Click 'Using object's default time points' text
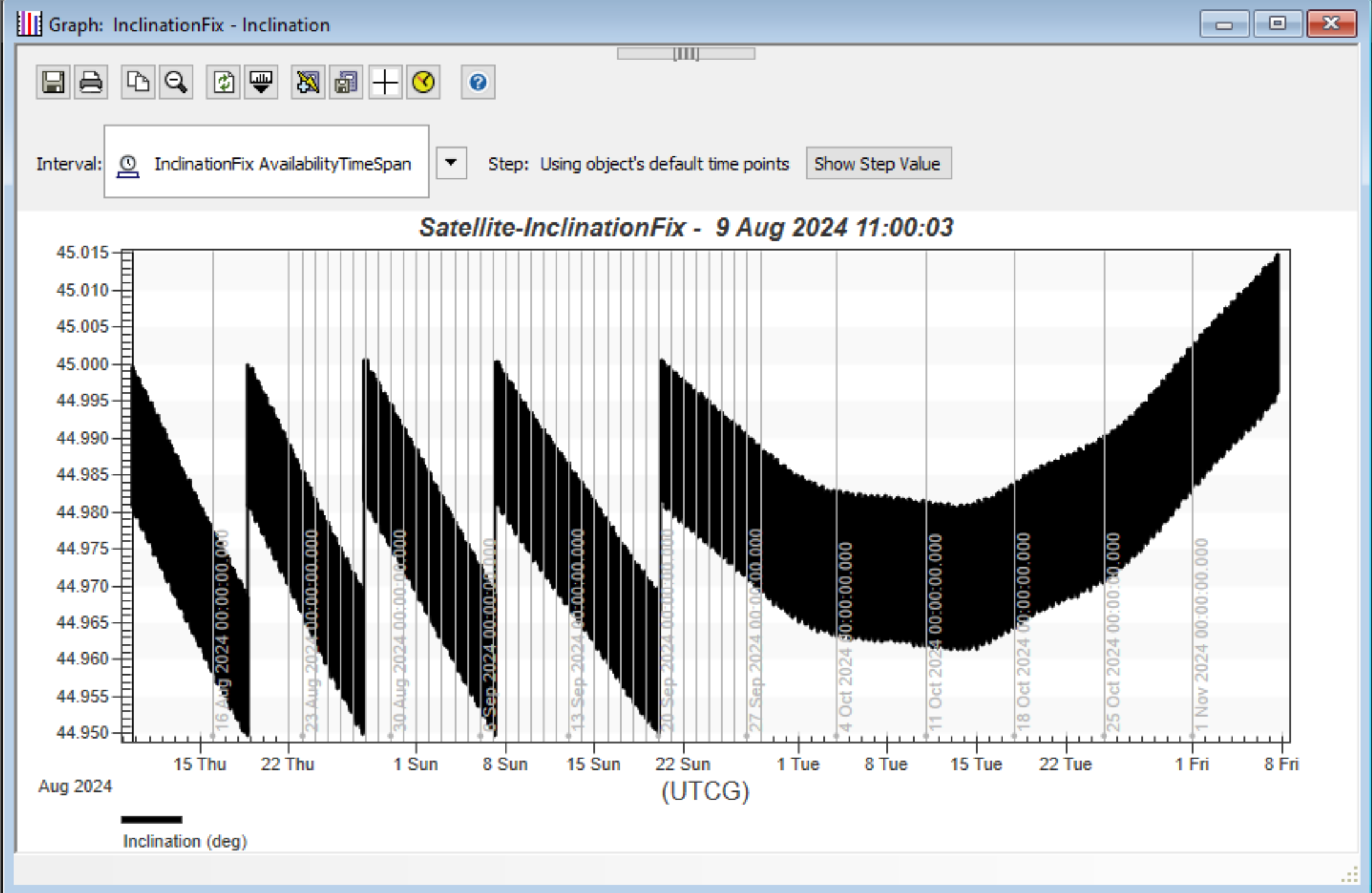This screenshot has height=893, width=1372. click(665, 164)
